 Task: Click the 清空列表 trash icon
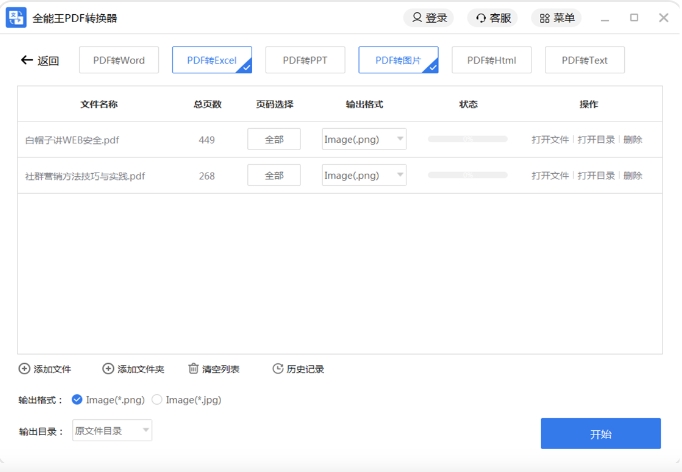193,368
